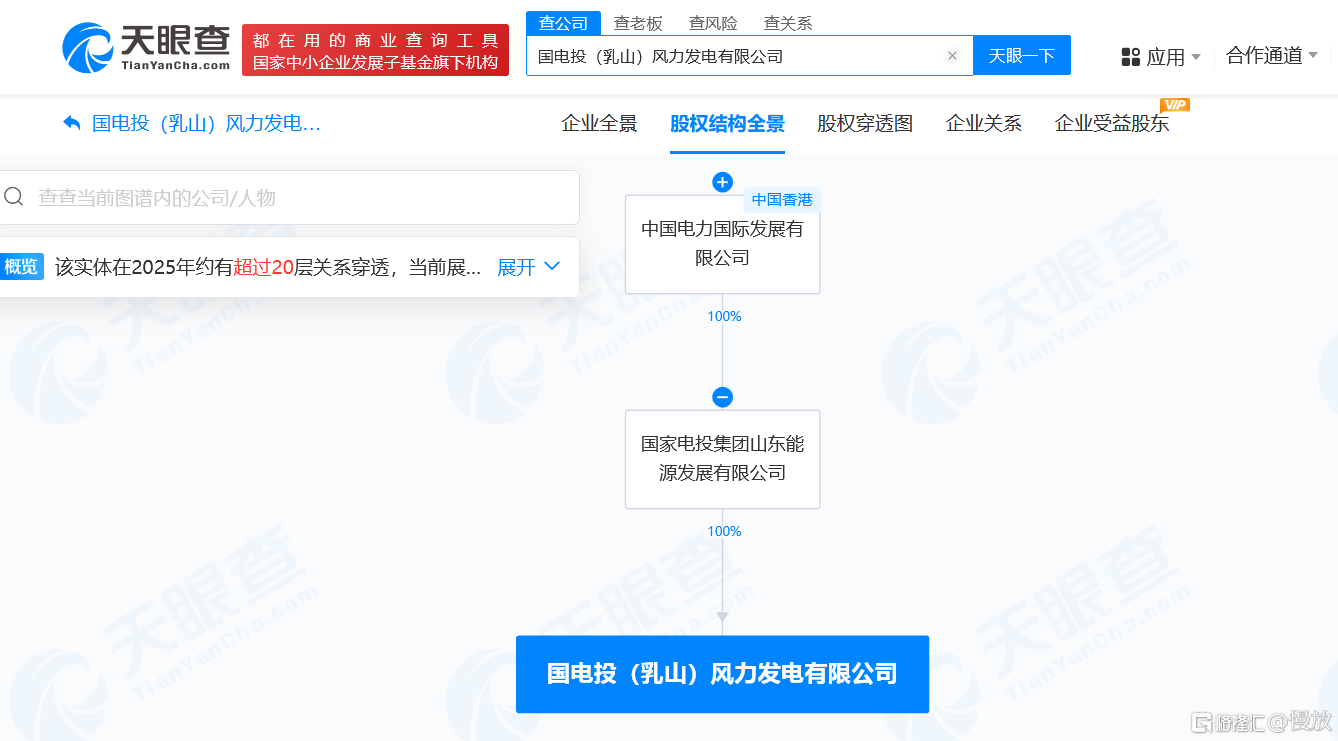Collapse the node above 国家电投集团山东能源发展有限公司
Image resolution: width=1338 pixels, height=741 pixels.
click(723, 397)
